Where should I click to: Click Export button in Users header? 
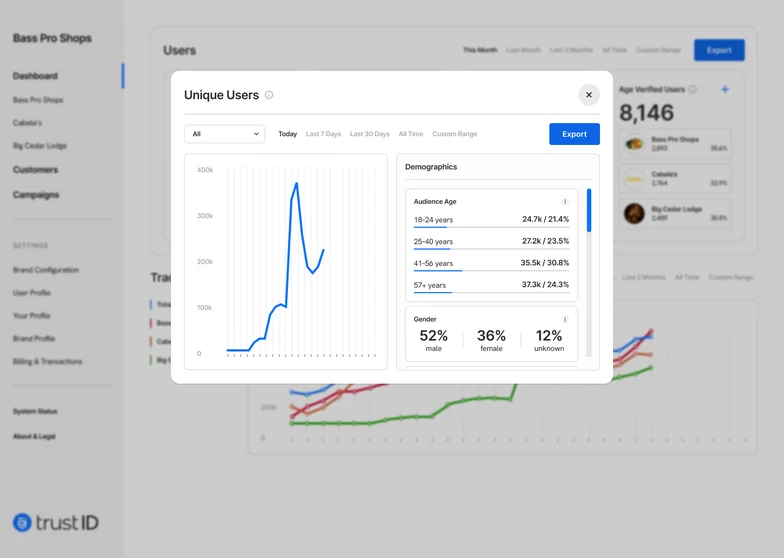click(719, 50)
